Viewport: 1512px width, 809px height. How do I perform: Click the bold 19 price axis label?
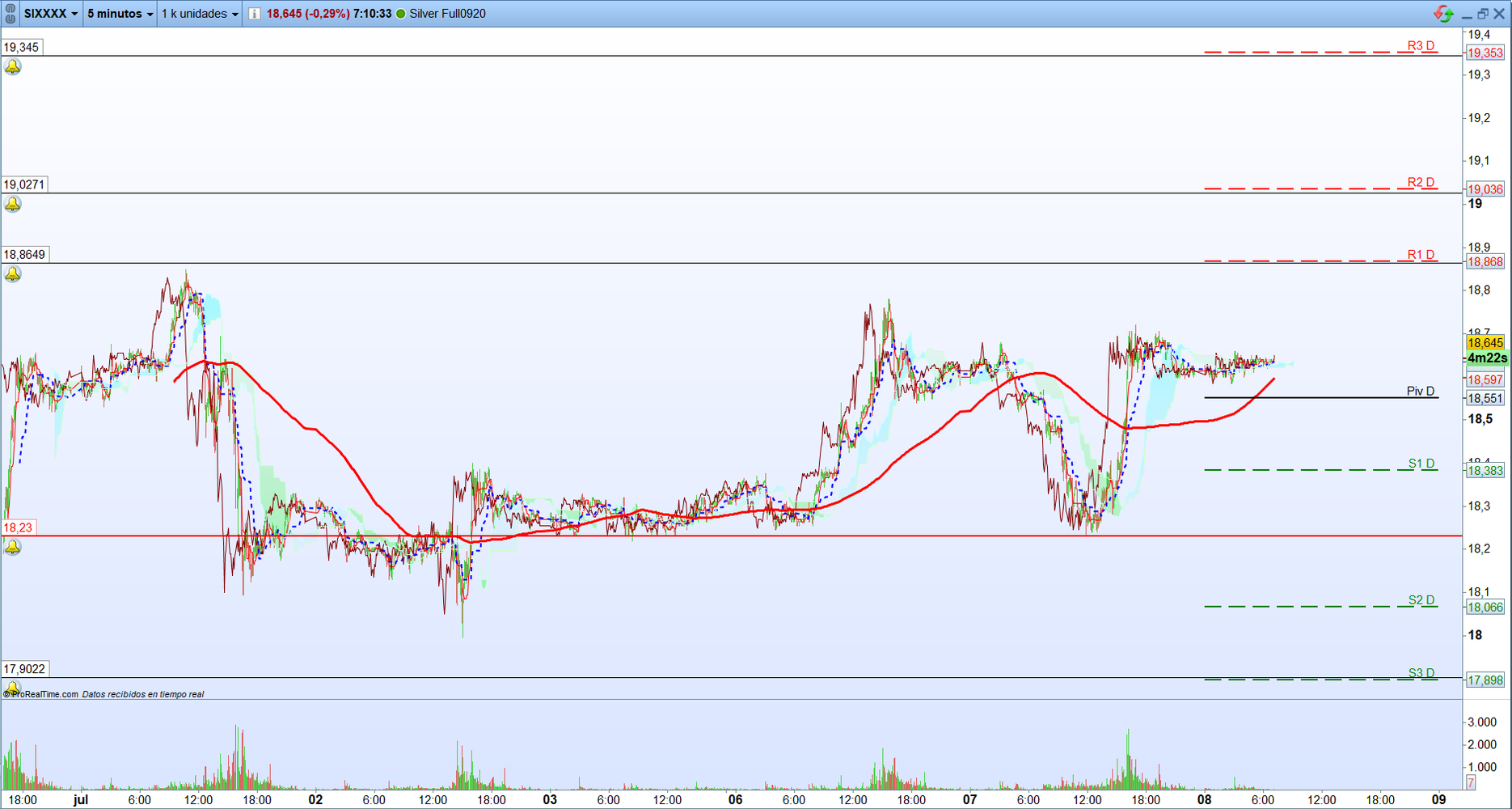[x=1476, y=204]
